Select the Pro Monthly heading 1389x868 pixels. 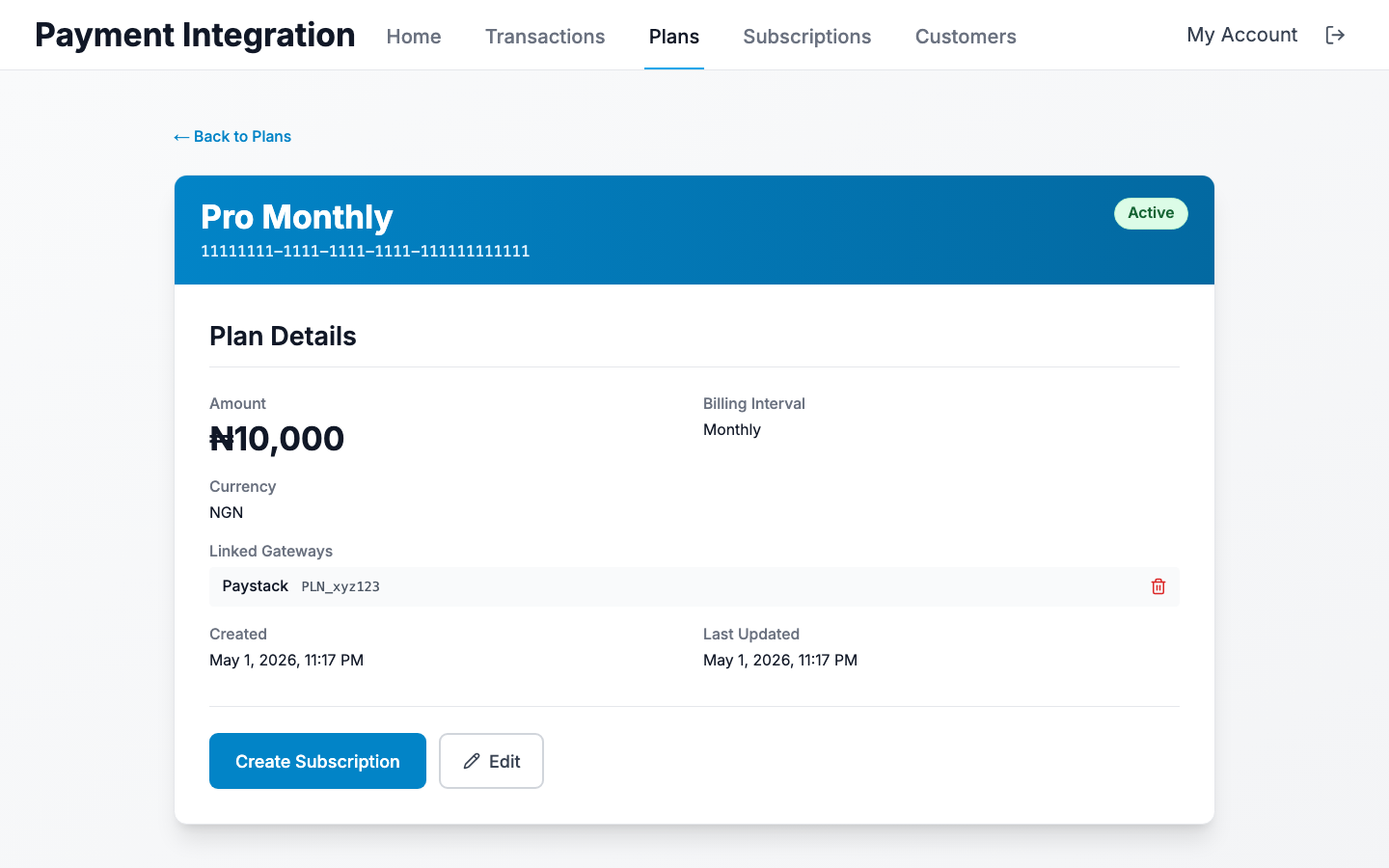[x=297, y=217]
